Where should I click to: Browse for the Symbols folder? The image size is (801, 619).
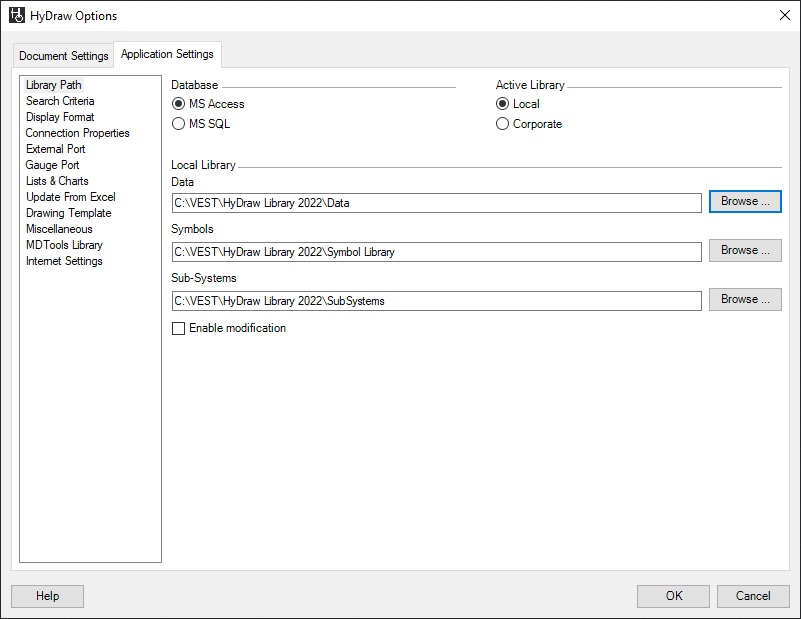[x=744, y=250]
